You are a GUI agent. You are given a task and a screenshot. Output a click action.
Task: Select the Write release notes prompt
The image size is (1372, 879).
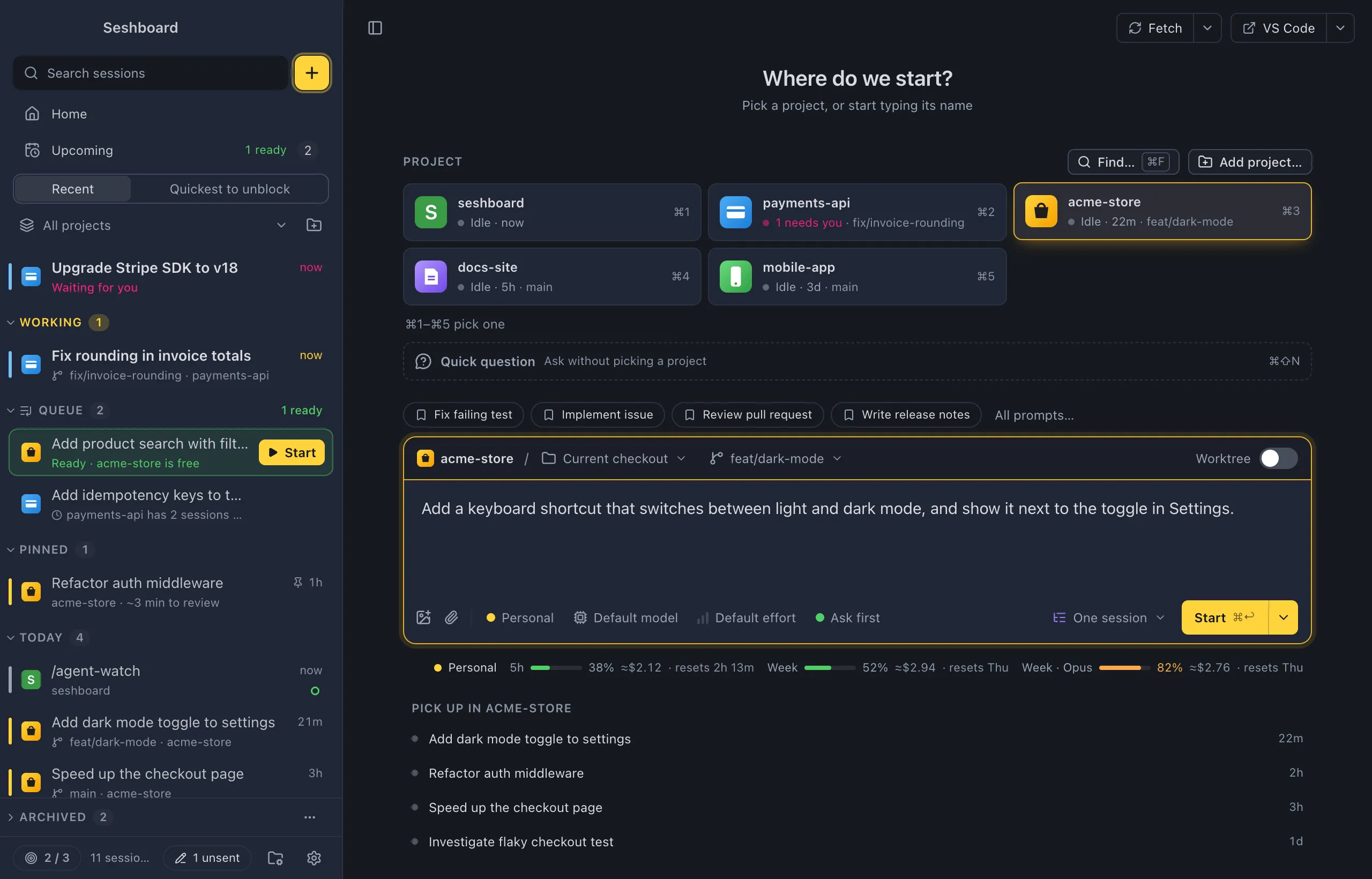906,414
